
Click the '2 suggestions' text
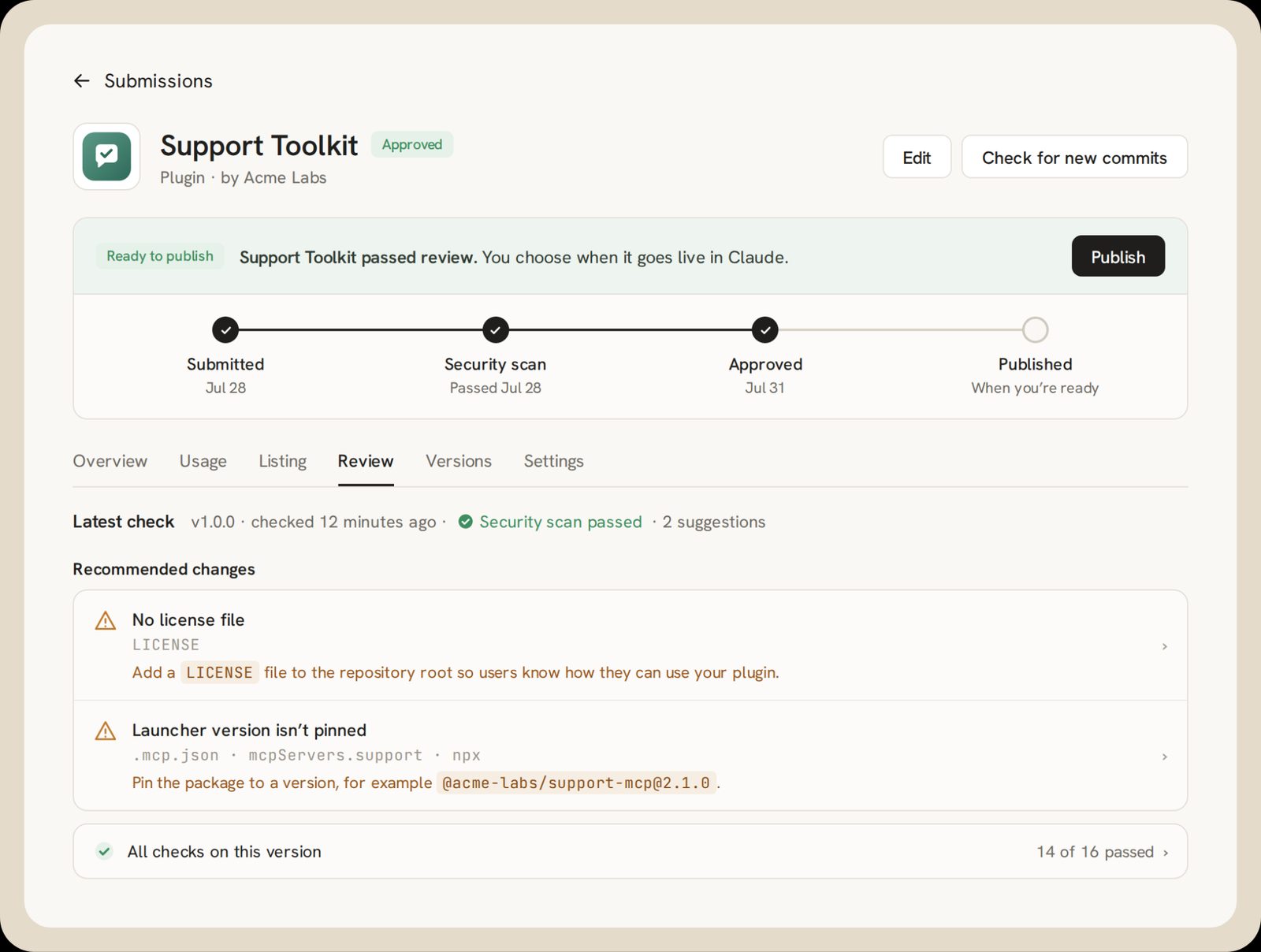click(714, 522)
